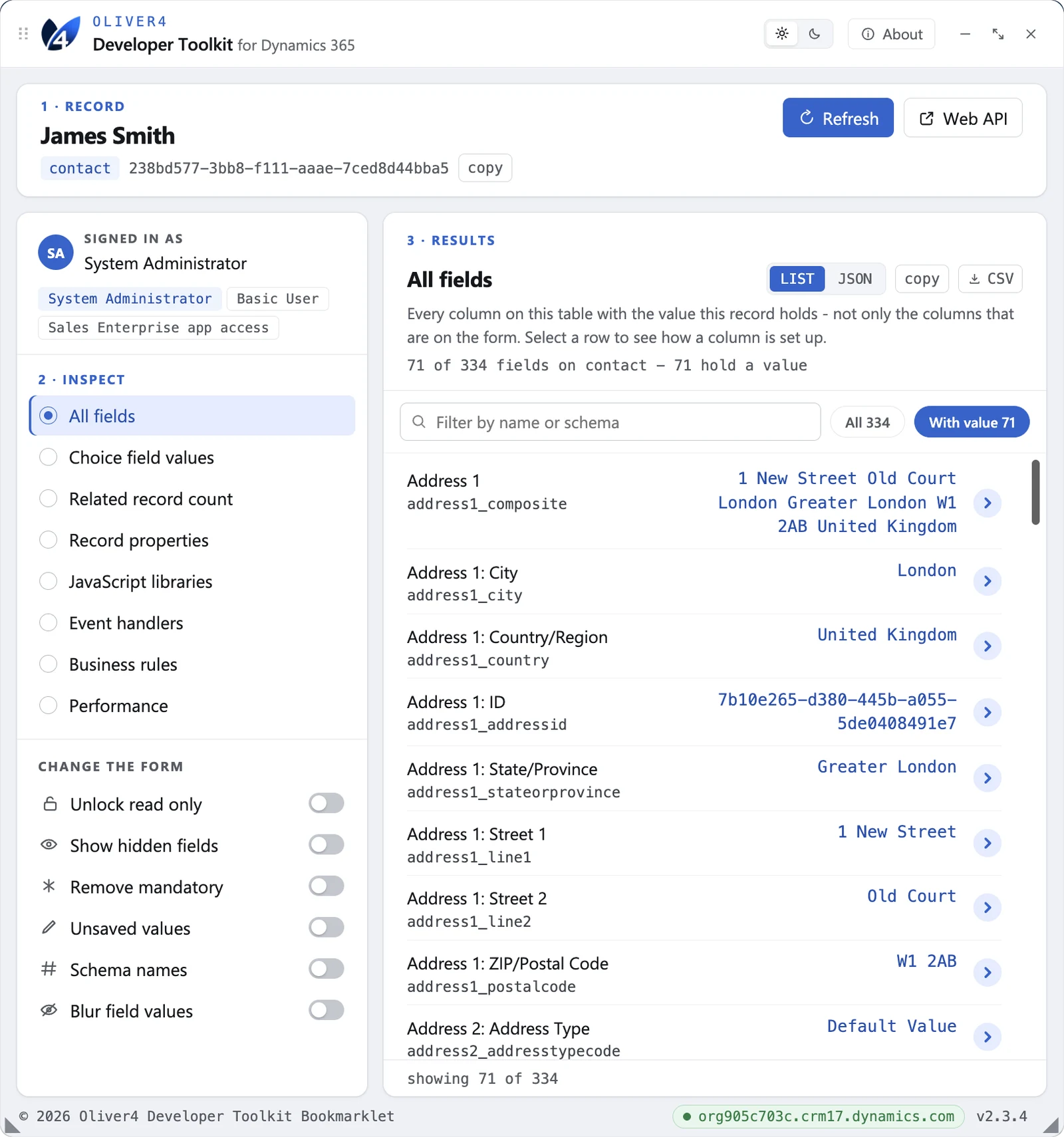The width and height of the screenshot is (1064, 1137).
Task: Open Address 1: Country/Region details chevron
Action: point(988,646)
